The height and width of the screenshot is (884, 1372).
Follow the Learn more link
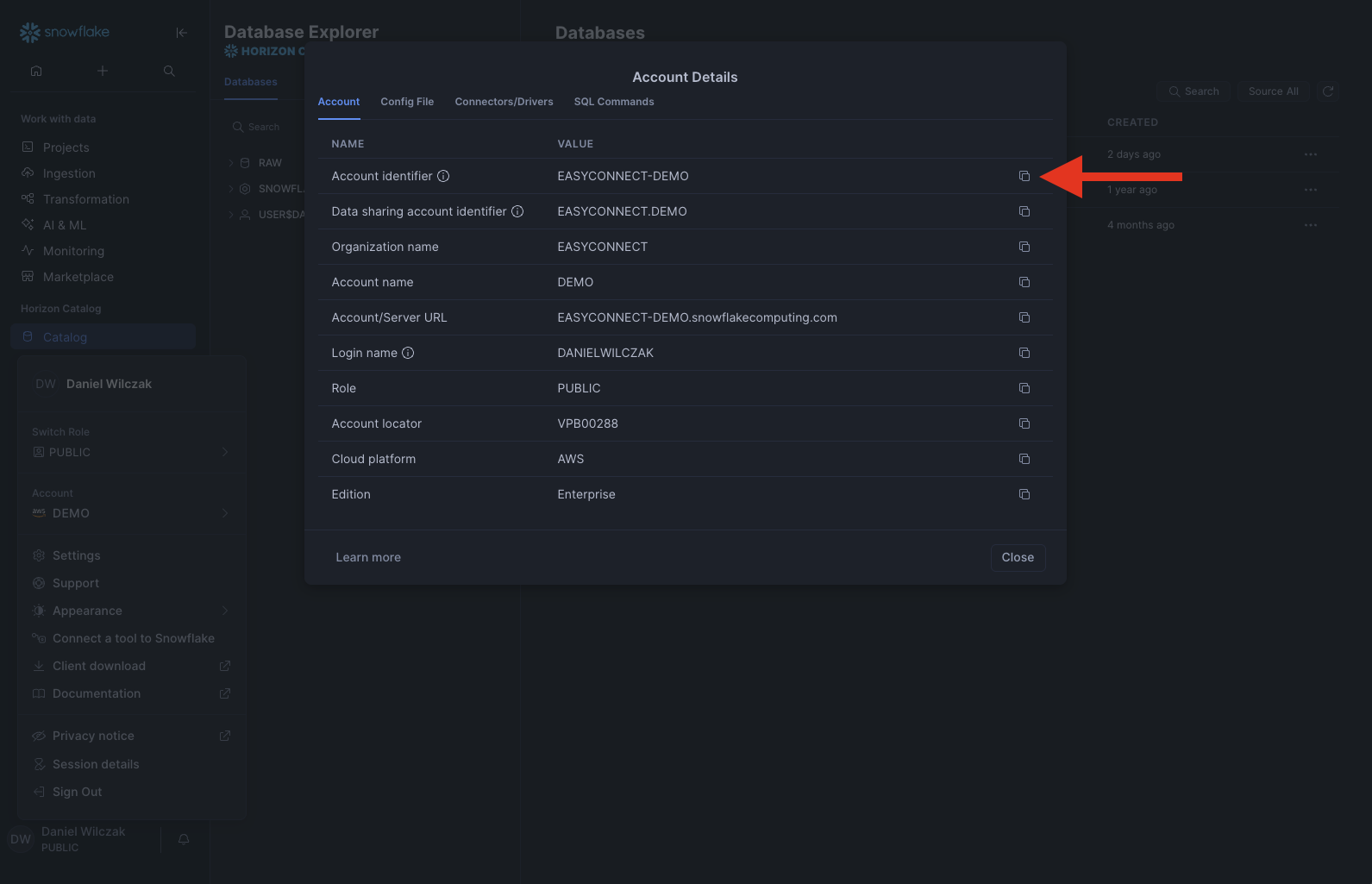point(368,557)
